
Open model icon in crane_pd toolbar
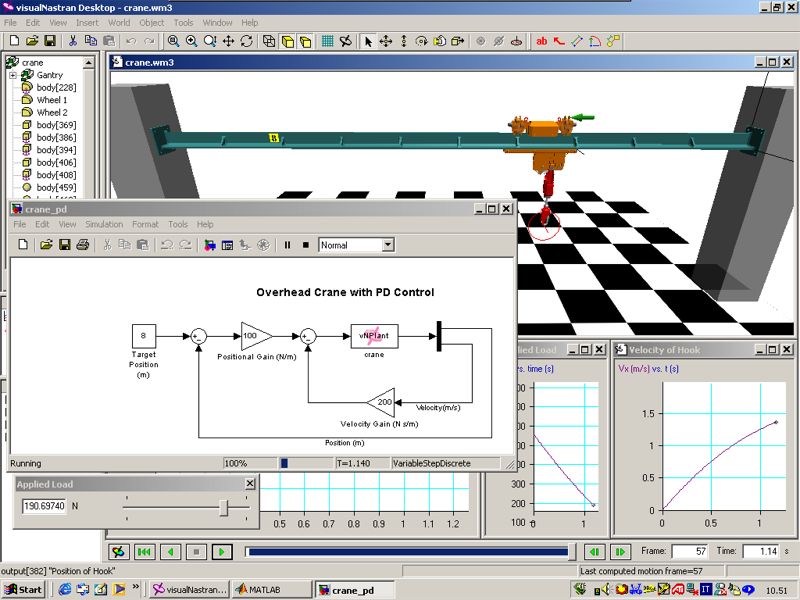[x=46, y=245]
